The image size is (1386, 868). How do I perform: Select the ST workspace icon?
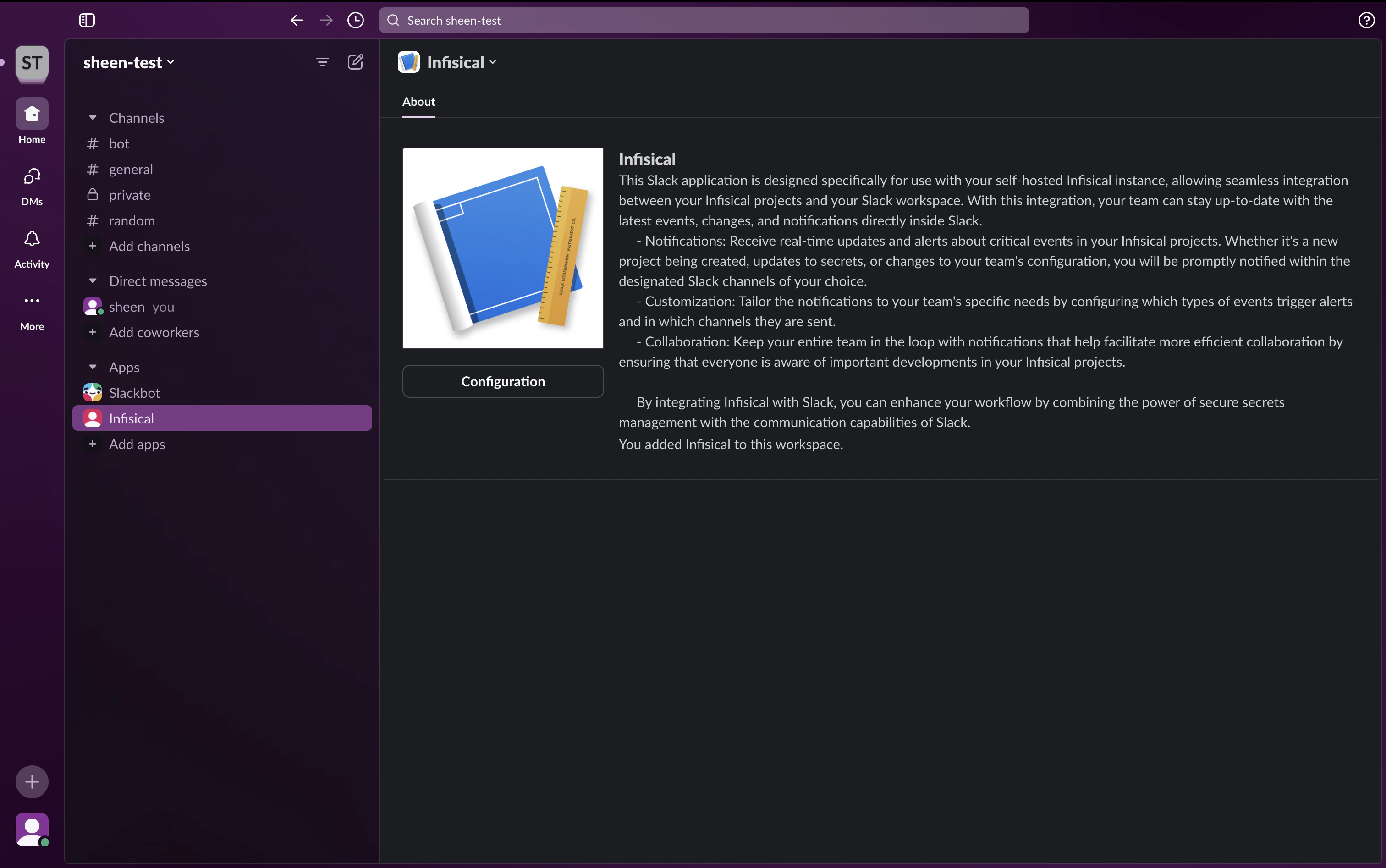coord(32,63)
